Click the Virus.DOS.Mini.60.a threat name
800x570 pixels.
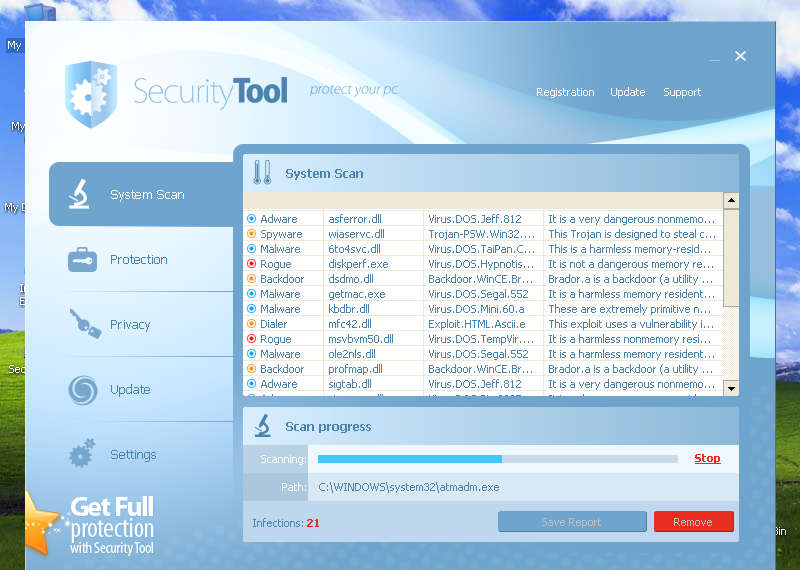[x=476, y=309]
